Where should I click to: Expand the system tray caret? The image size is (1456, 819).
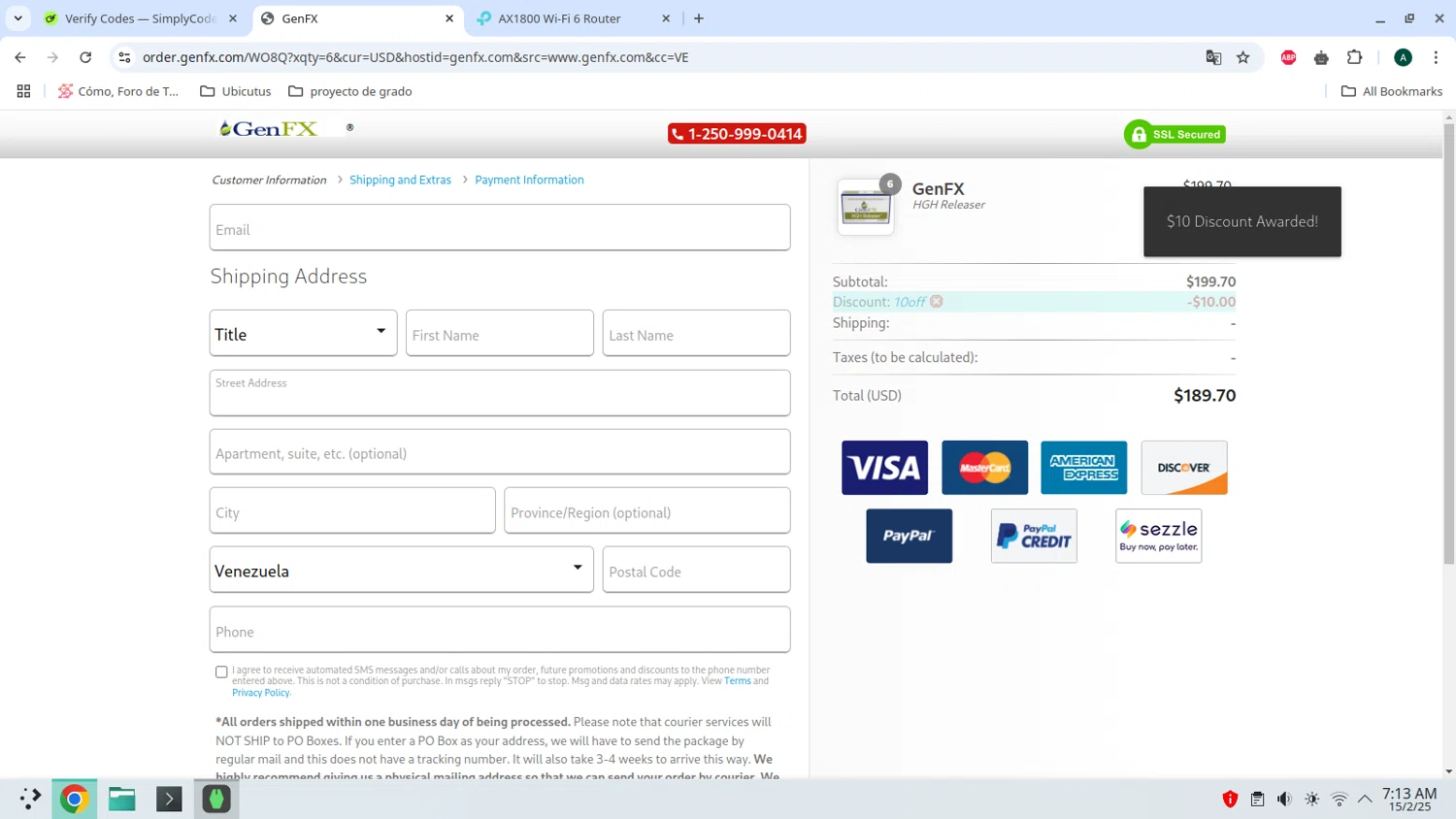pyautogui.click(x=1365, y=799)
